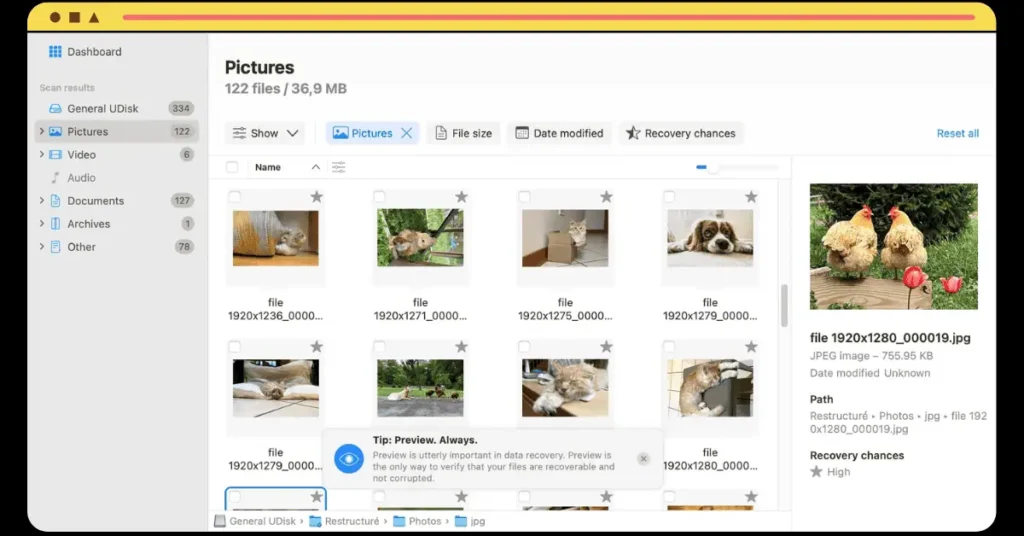
Task: Star the sleepy cat close-up picture
Action: 607,347
